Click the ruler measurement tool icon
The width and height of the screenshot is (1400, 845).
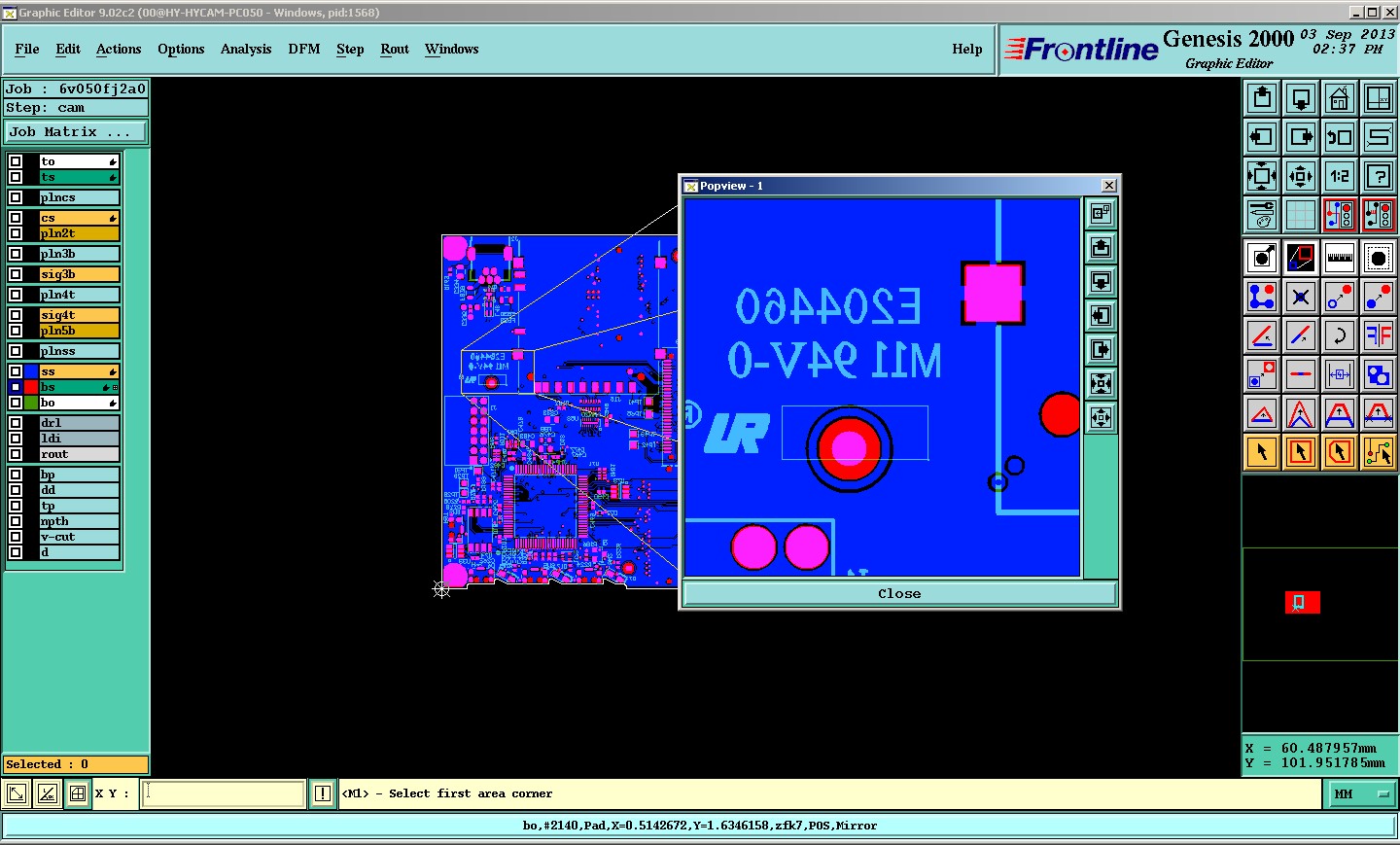pos(1340,258)
